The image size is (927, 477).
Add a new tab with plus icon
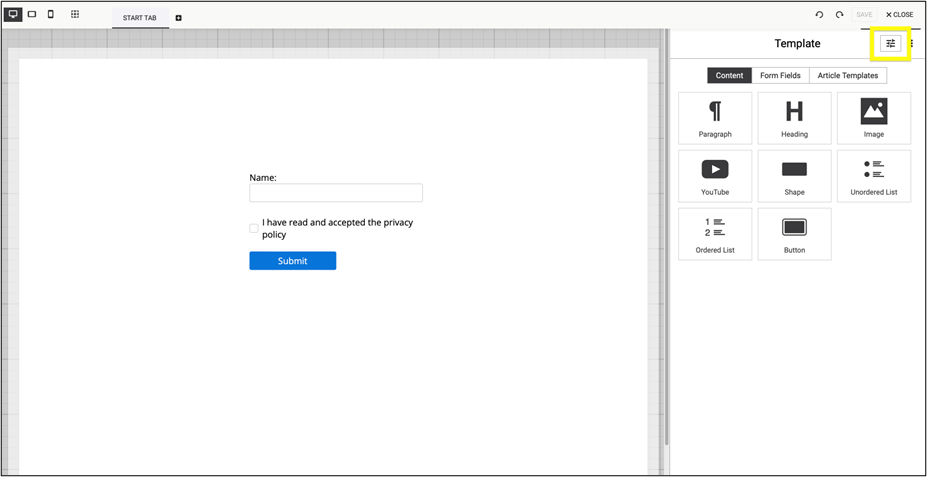[179, 18]
